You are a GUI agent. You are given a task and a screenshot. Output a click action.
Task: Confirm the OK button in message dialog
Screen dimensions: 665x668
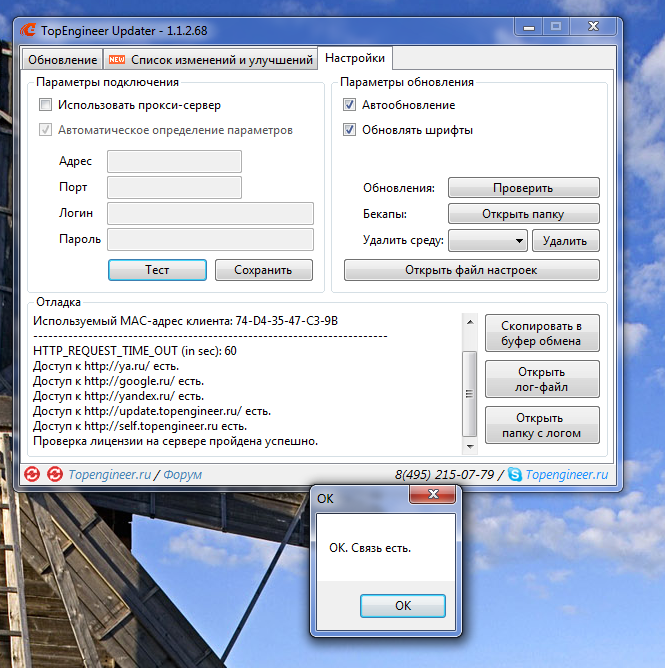[403, 606]
